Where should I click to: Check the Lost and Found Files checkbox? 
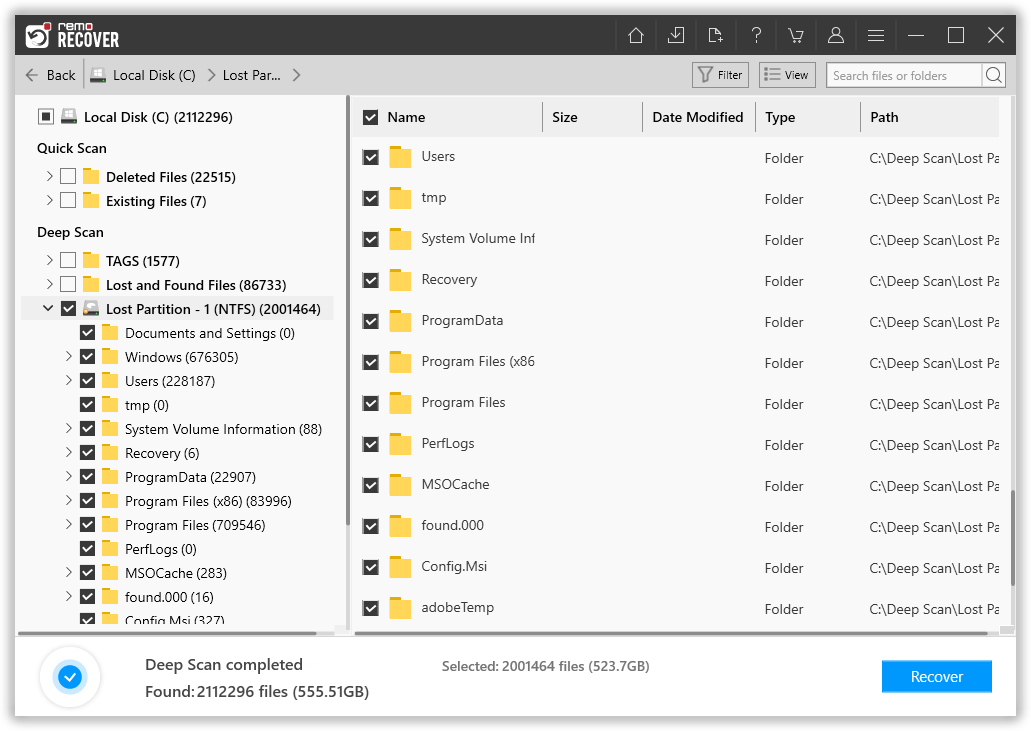click(68, 284)
